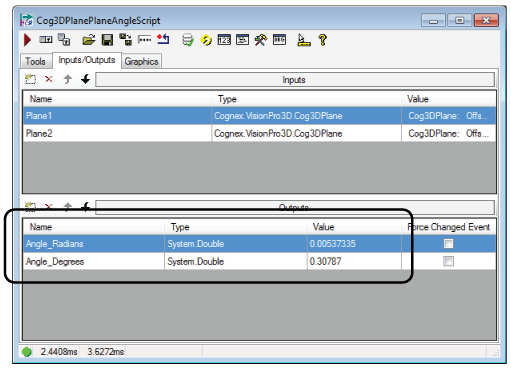Click the 123 data display icon
The image size is (511, 368).
tap(224, 40)
